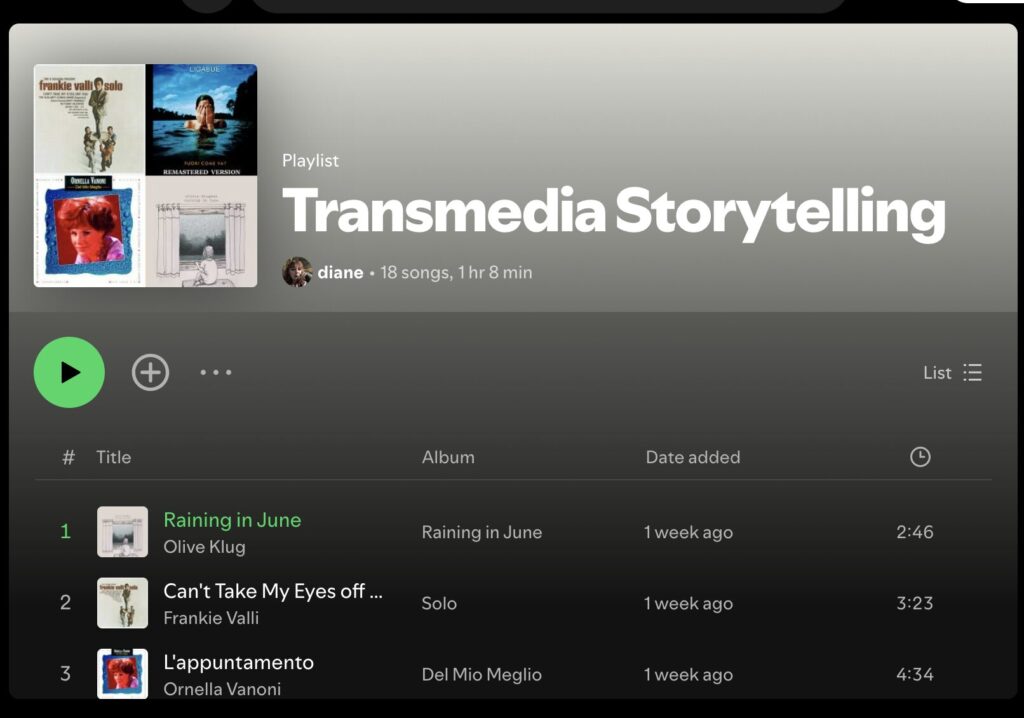Open the Del Mio Meglio album link

482,675
